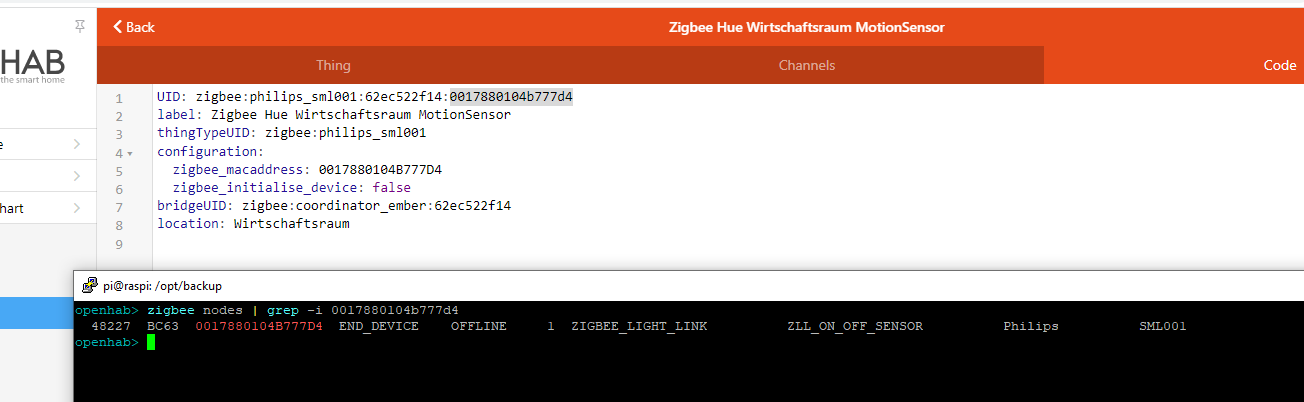Open the sidebar item ending in 'hart'
The width and height of the screenshot is (1304, 402).
click(x=48, y=208)
